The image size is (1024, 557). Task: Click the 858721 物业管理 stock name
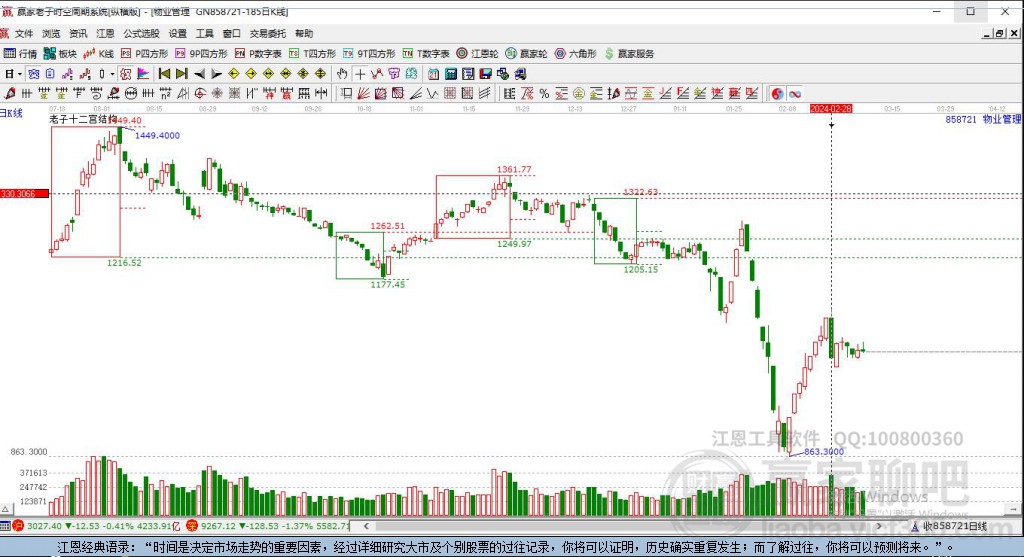983,119
